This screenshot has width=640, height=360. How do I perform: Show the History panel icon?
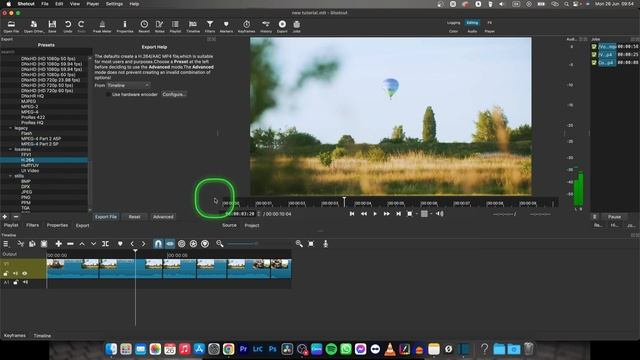click(266, 27)
